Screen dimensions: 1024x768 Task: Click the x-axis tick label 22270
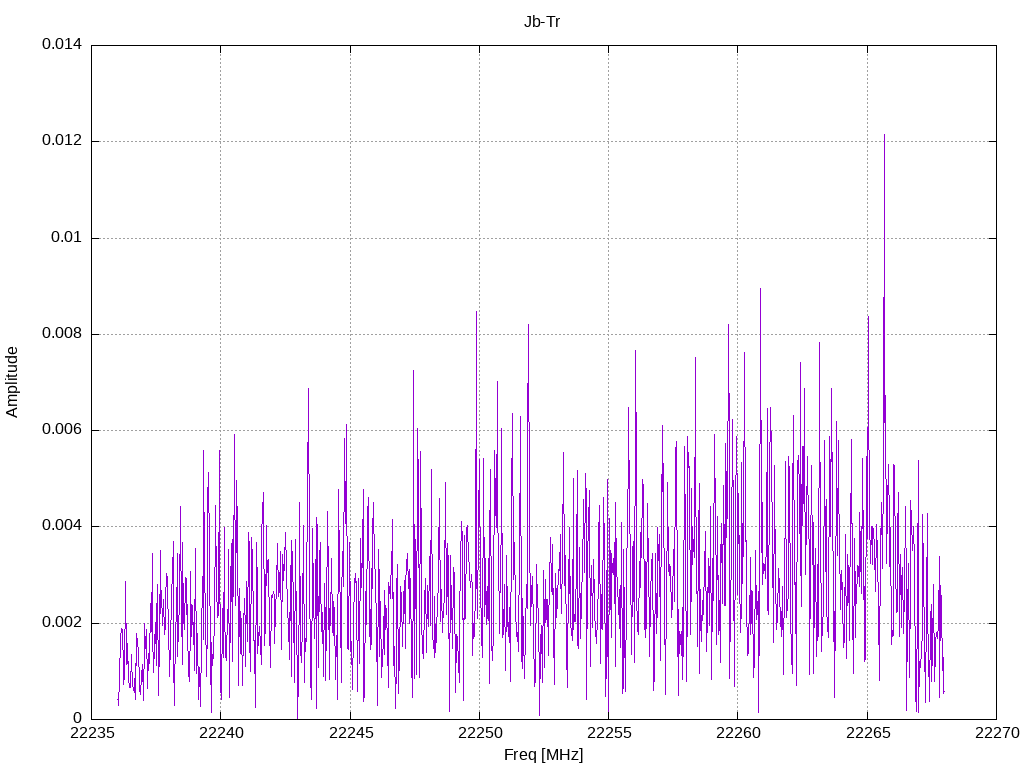[x=997, y=733]
